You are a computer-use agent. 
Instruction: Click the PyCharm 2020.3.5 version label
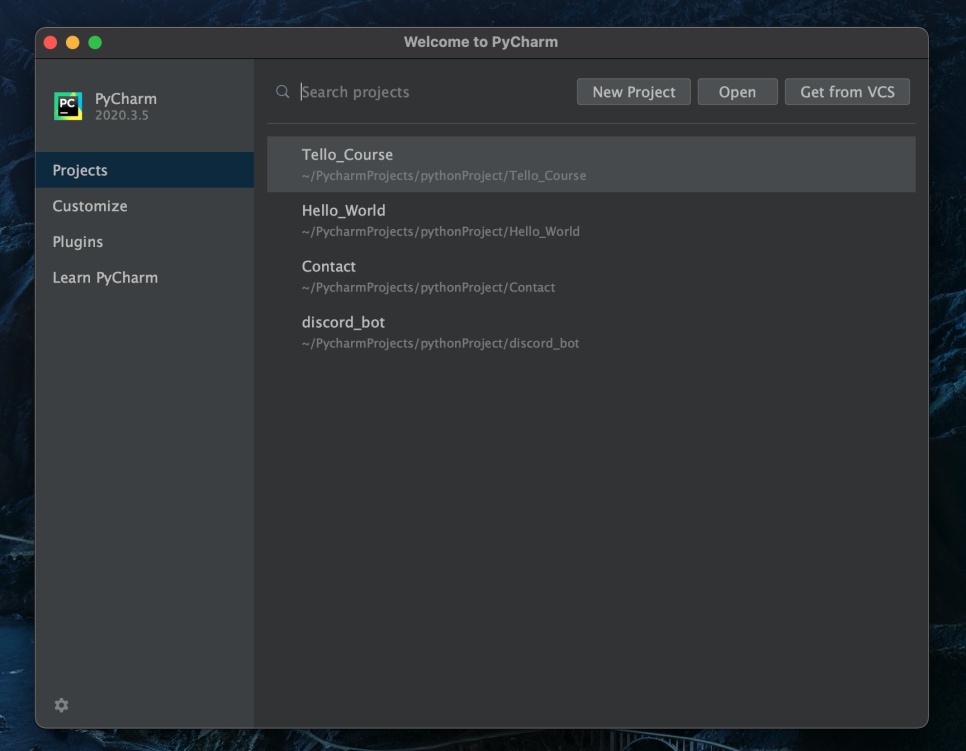tap(121, 115)
